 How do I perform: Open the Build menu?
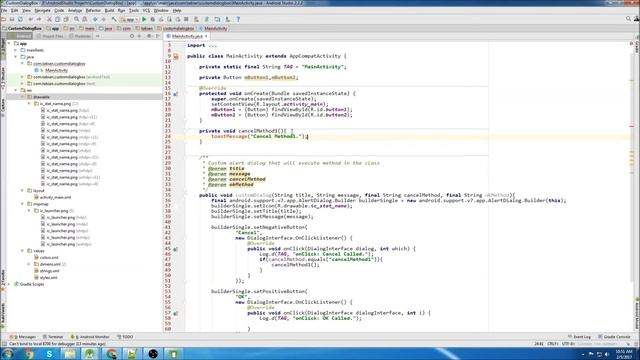click(109, 10)
